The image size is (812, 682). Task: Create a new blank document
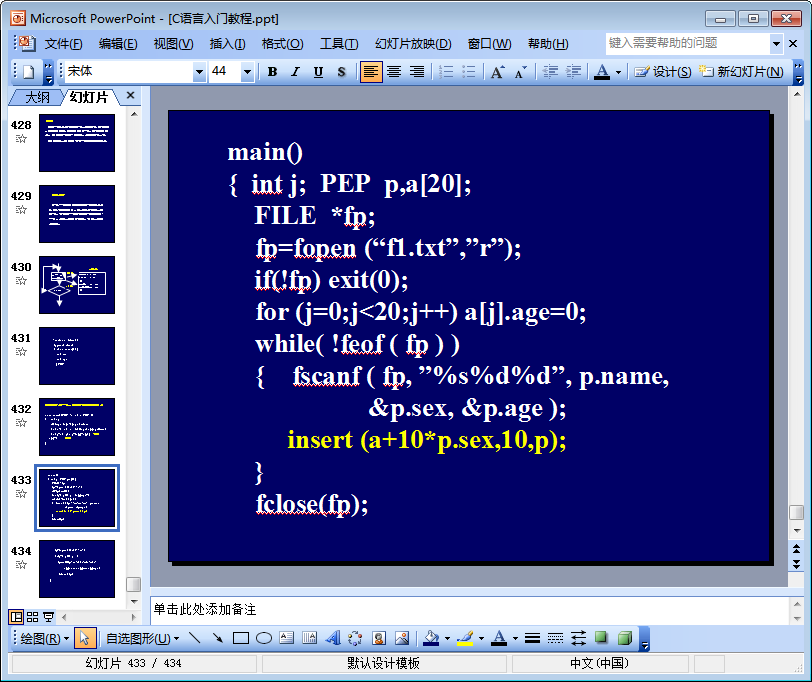tap(28, 72)
